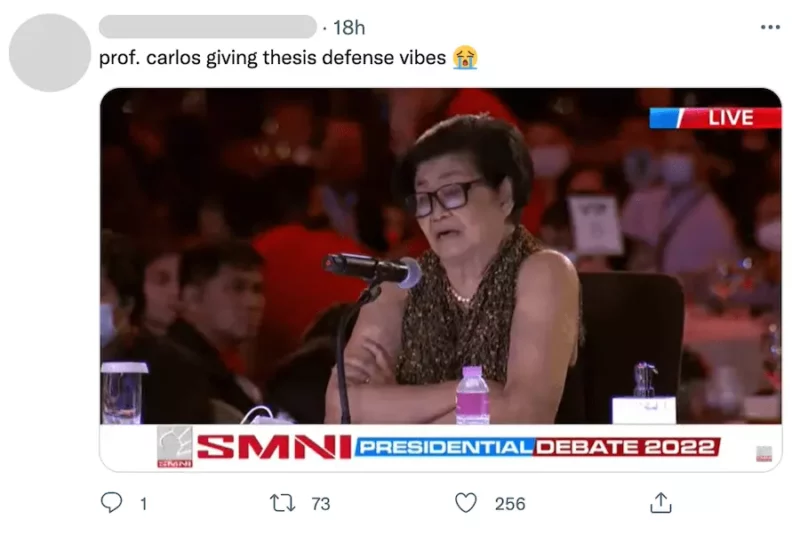Viewport: 800px width, 535px height.
Task: Click the LIVE badge on the video
Action: point(715,118)
